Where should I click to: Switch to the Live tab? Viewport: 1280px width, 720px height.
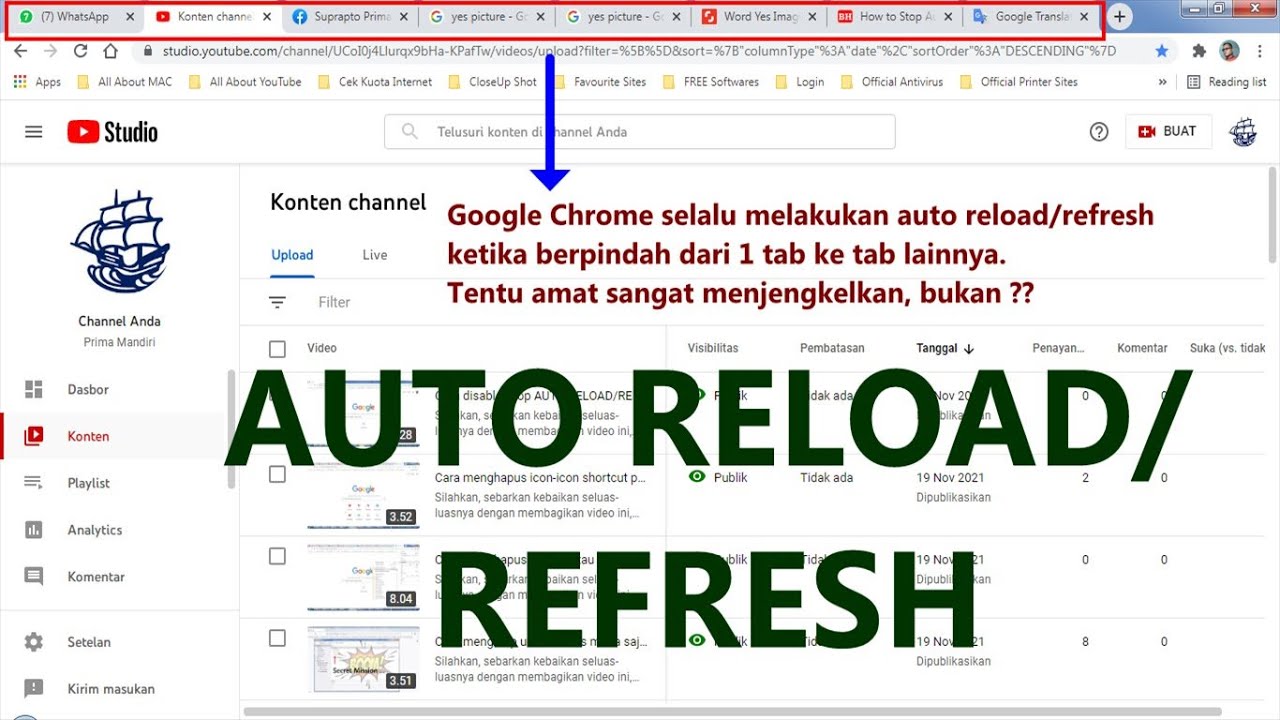click(x=375, y=255)
